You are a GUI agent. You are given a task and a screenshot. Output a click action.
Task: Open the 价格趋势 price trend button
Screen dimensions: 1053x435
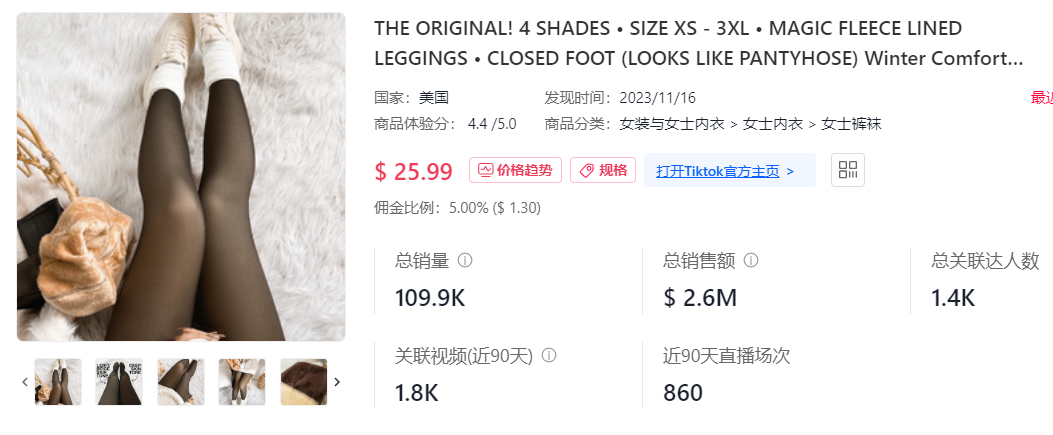click(x=516, y=170)
